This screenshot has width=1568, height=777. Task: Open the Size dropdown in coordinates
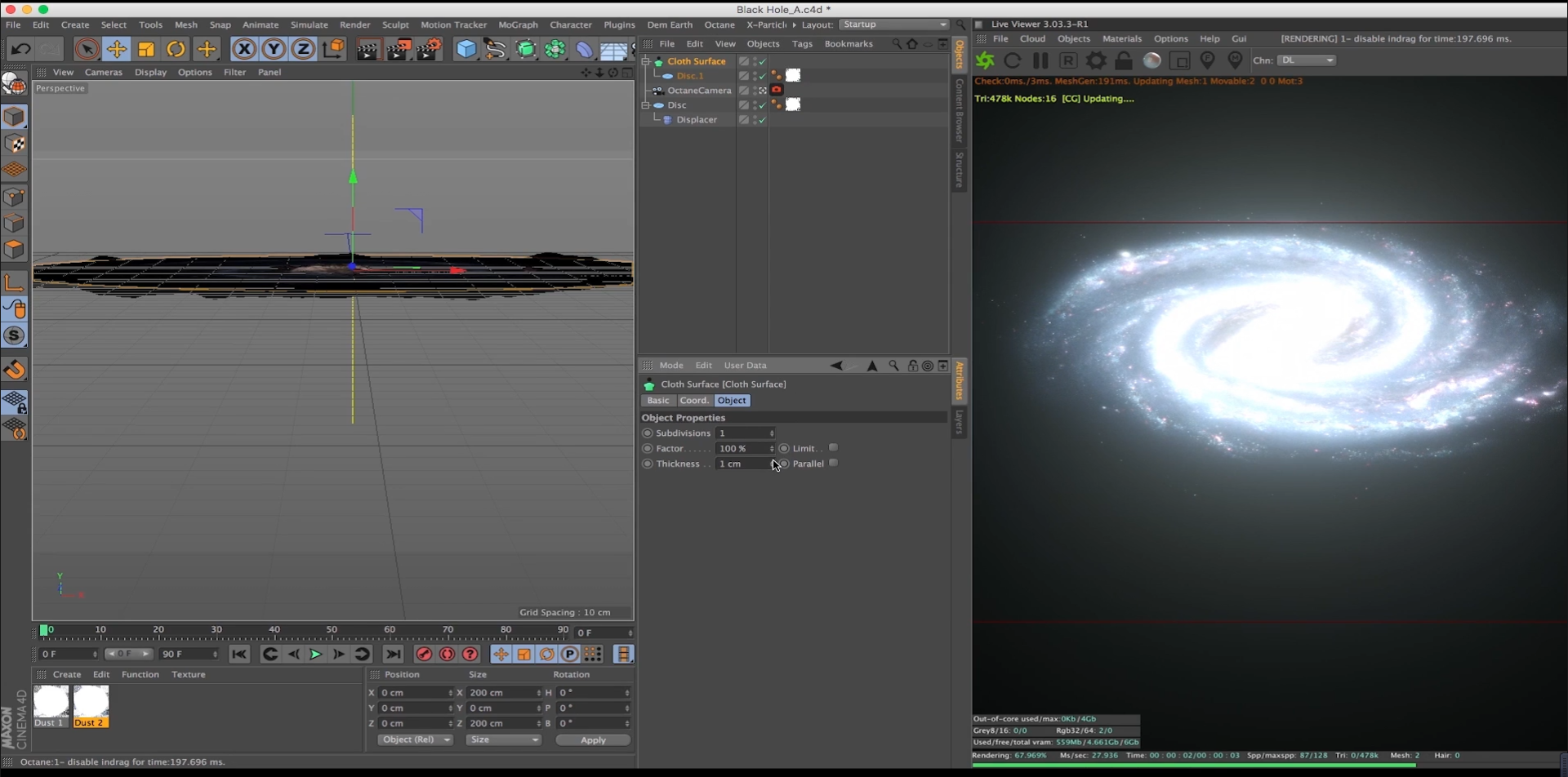[x=504, y=740]
